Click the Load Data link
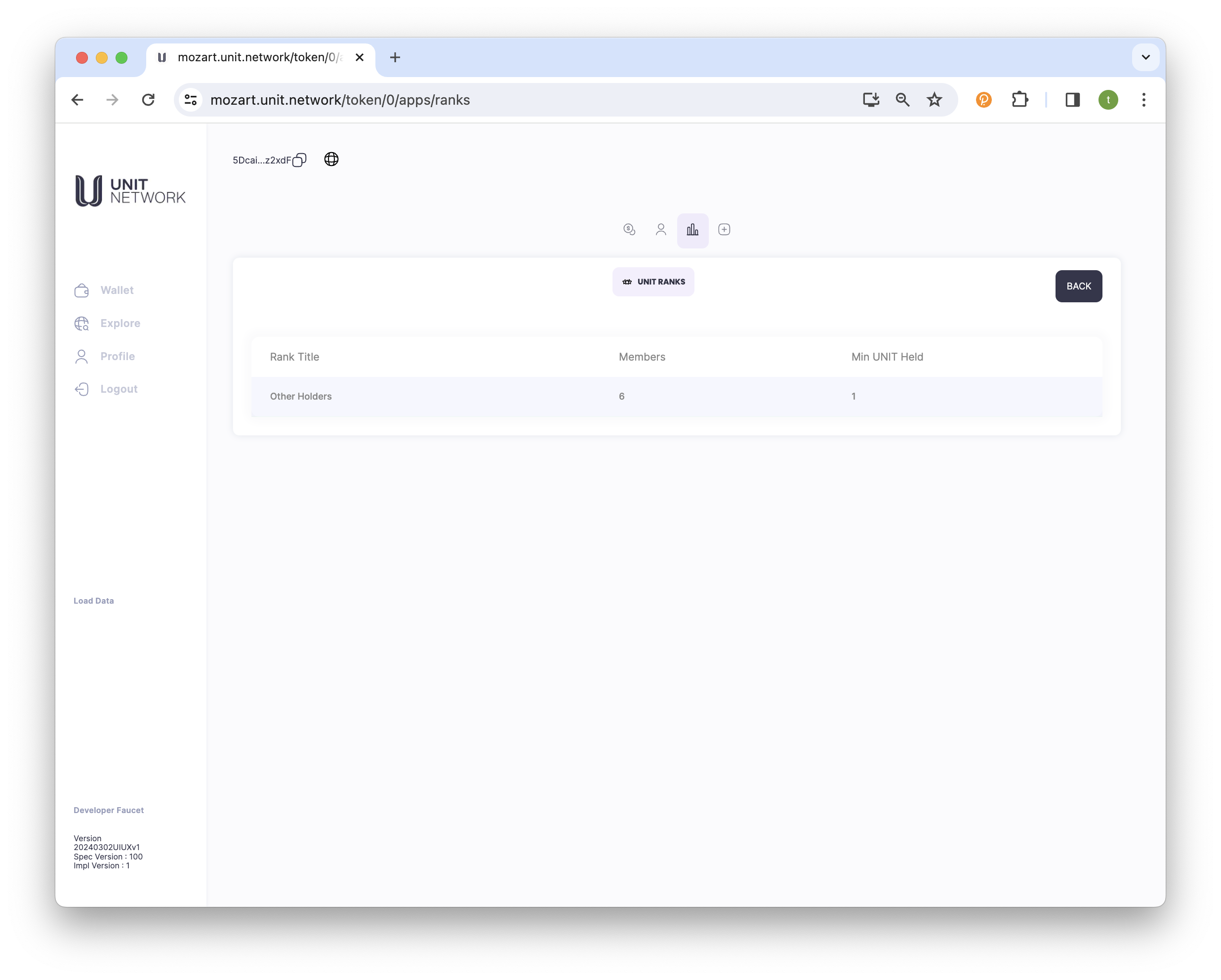Viewport: 1221px width, 980px height. [x=93, y=601]
